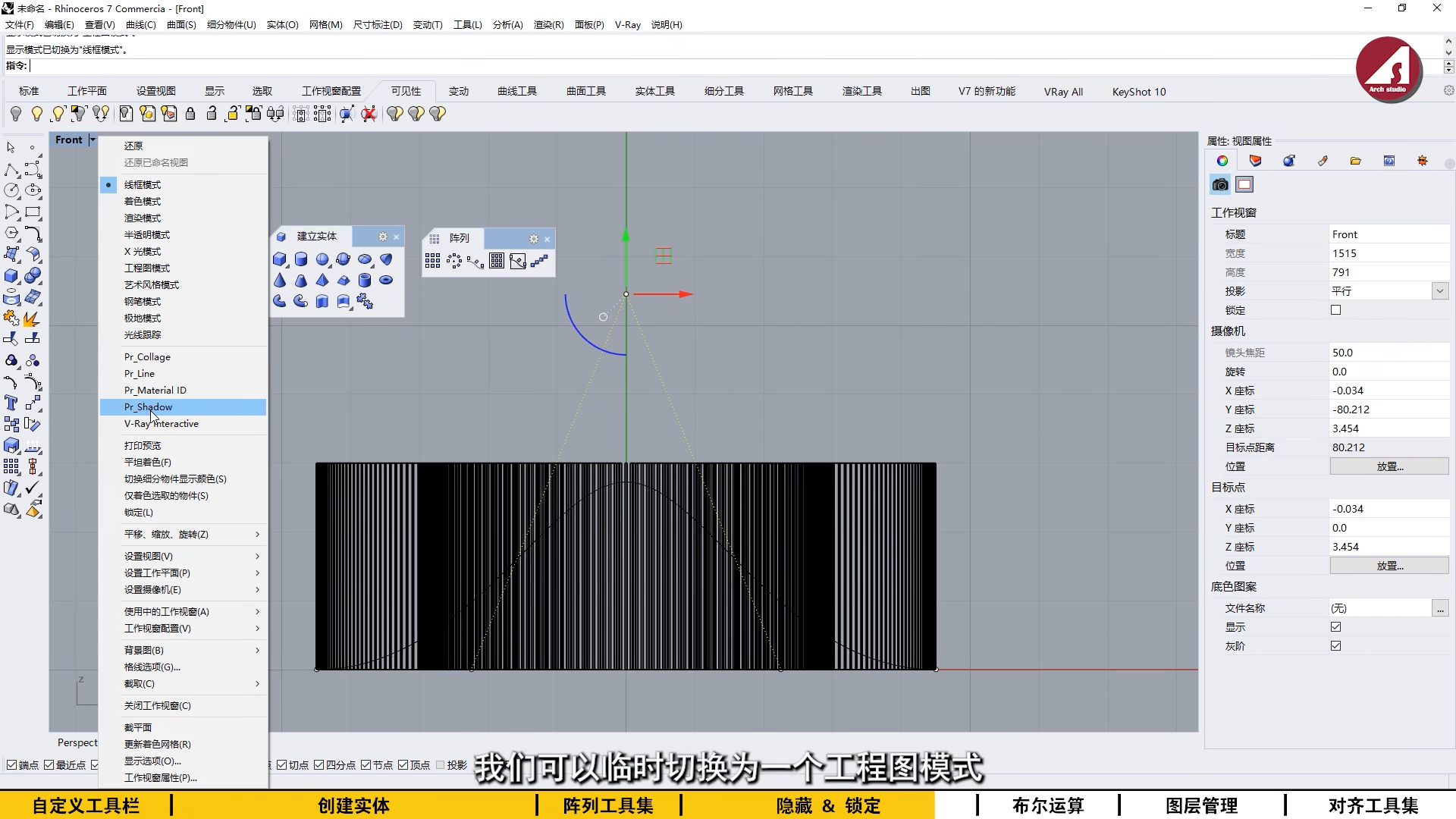Expand 截取(C) submenu
Screen dimensions: 1456x819
coord(183,684)
